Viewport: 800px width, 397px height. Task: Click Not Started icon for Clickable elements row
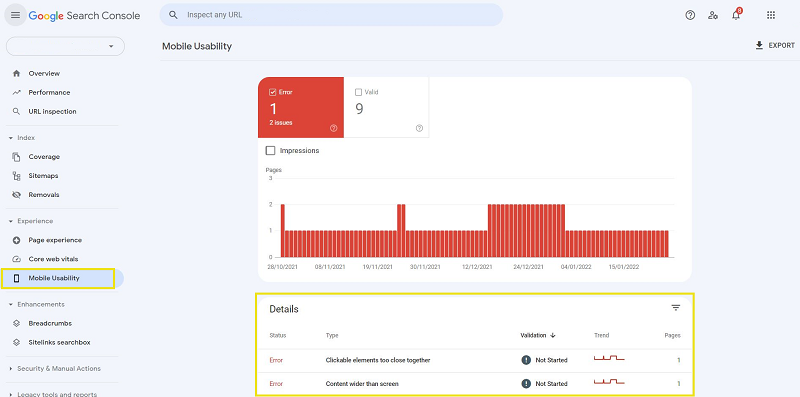[526, 360]
